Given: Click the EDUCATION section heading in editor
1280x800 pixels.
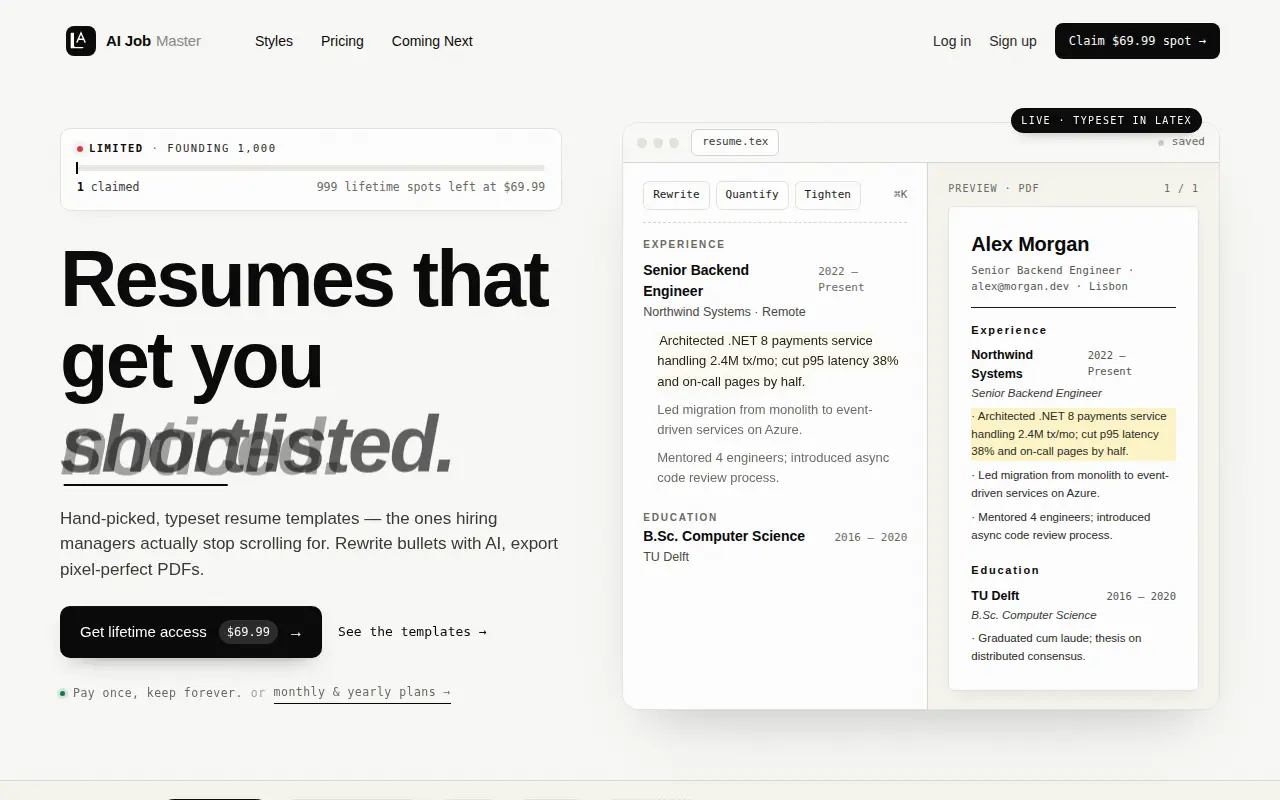Looking at the screenshot, I should [x=680, y=517].
